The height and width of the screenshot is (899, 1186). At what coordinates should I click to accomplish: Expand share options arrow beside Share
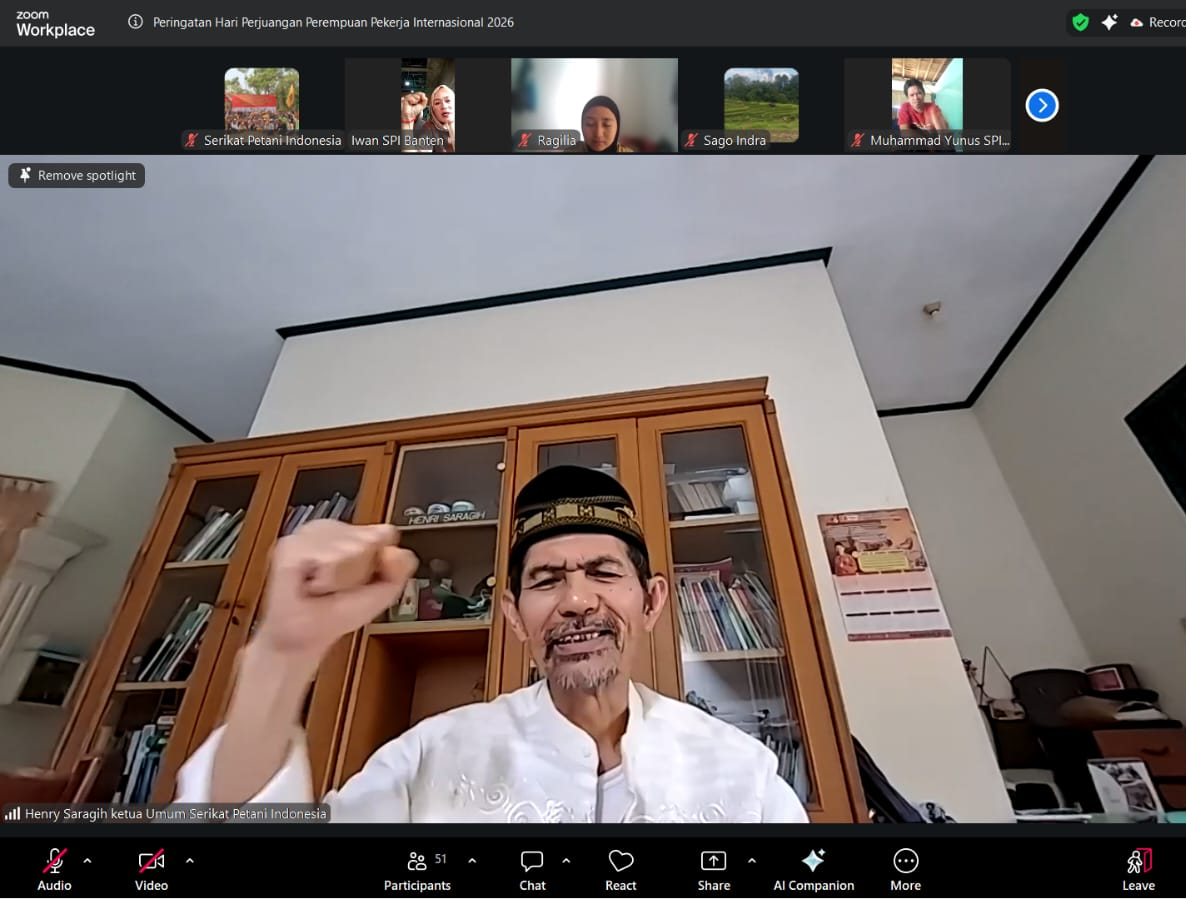752,860
